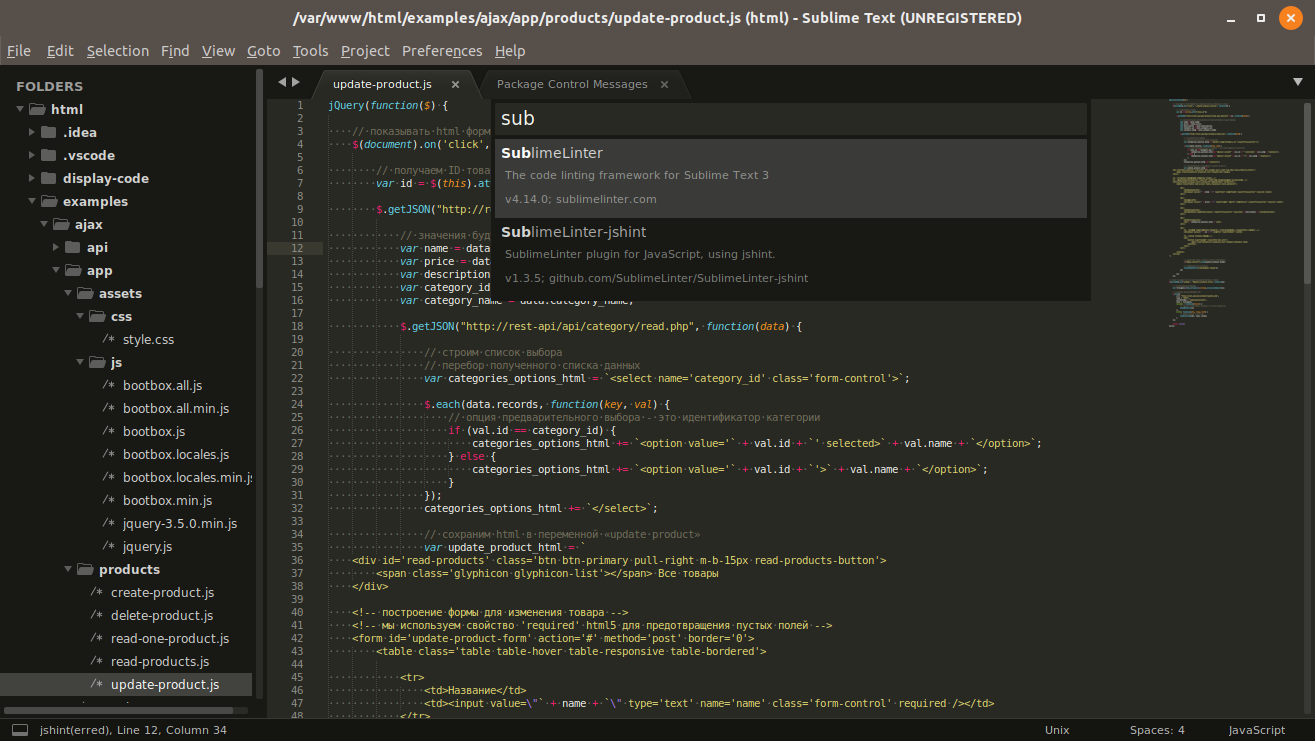
Task: Open the Goto menu
Action: 264,51
